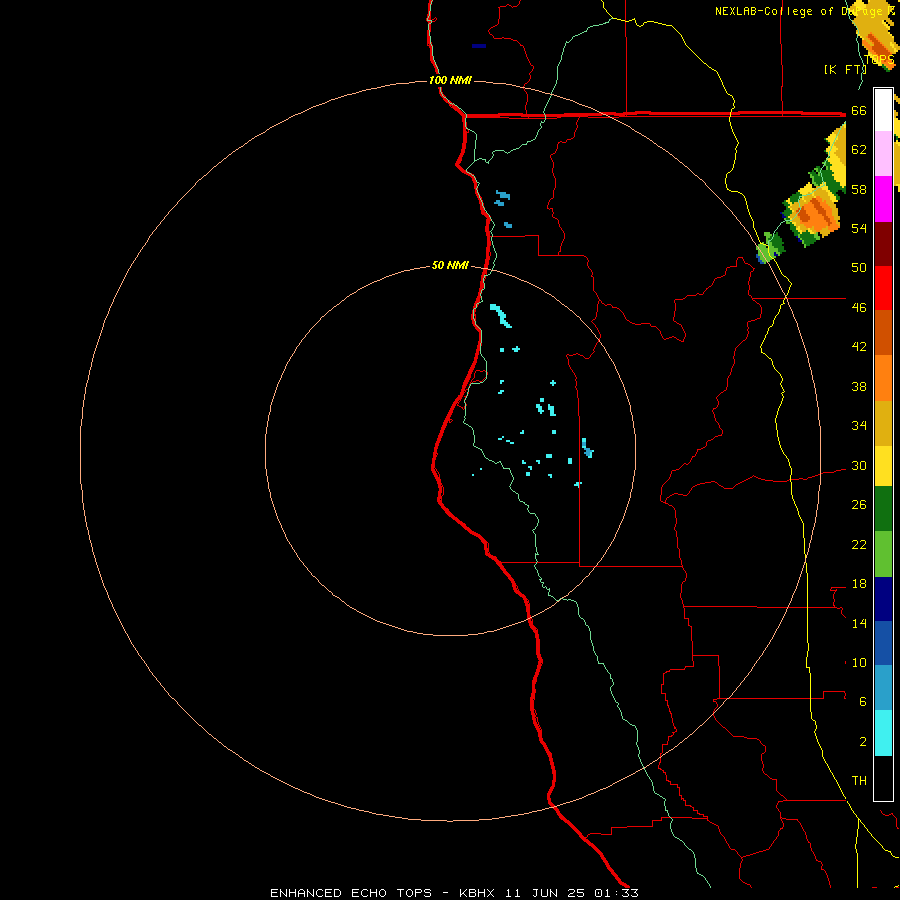Click the gold 34 kft legend swatch
Image resolution: width=900 pixels, height=900 pixels.
pyautogui.click(x=883, y=423)
